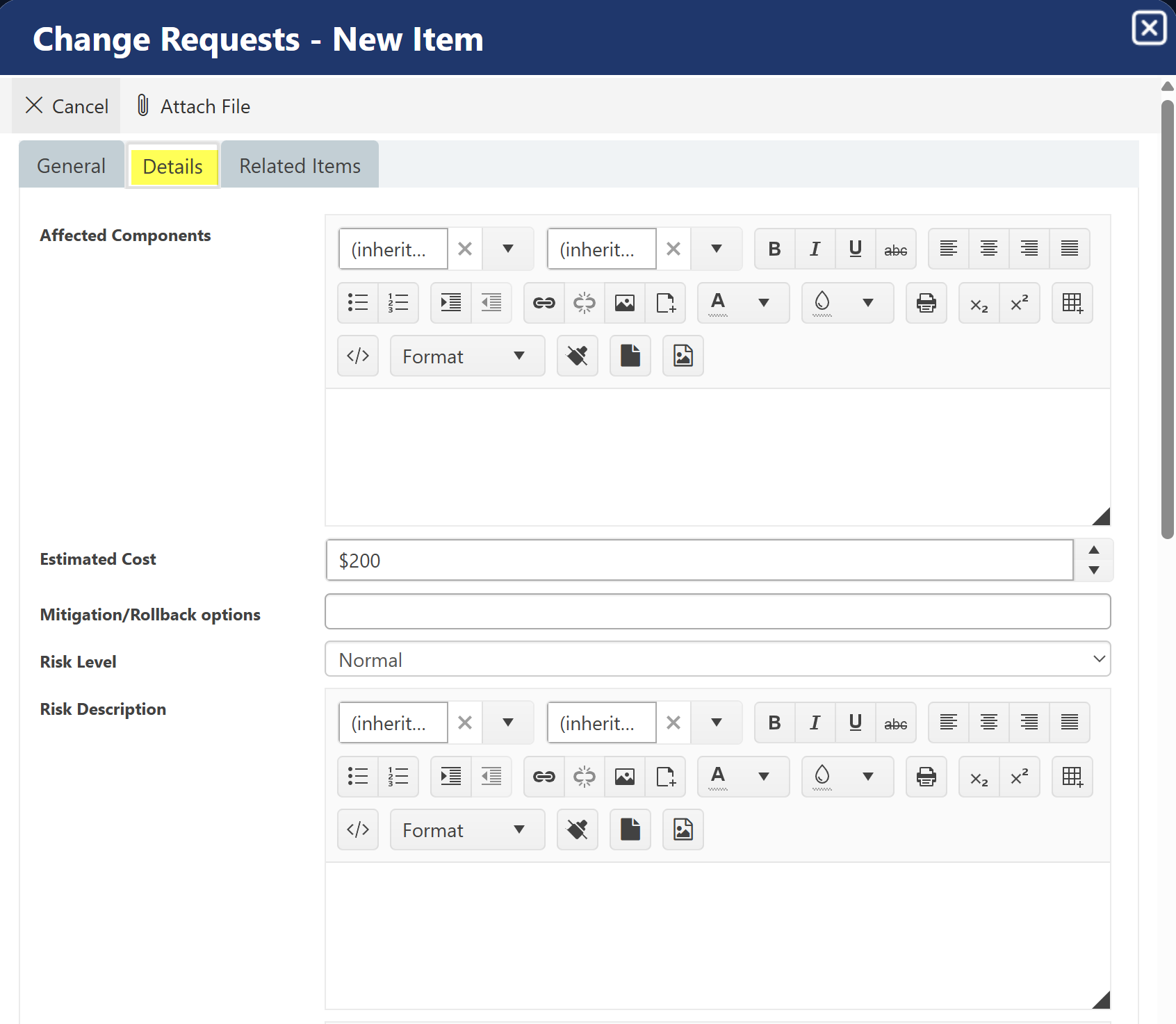Open HTML view in Affected Components editor
The image size is (1176, 1024).
[x=358, y=356]
